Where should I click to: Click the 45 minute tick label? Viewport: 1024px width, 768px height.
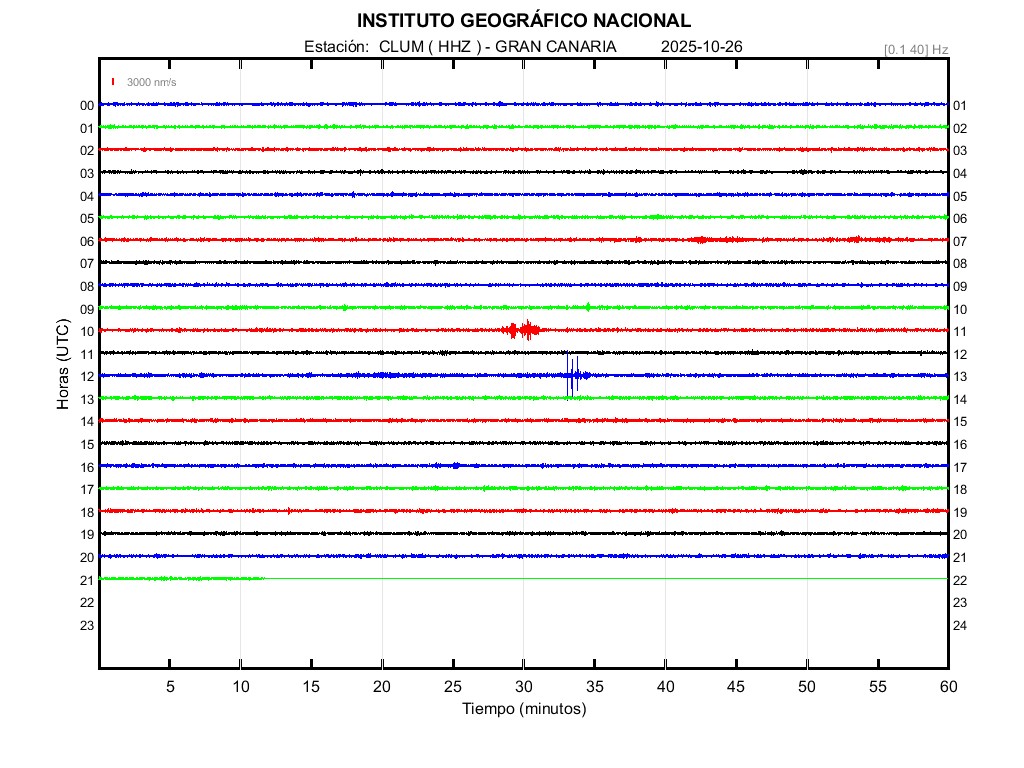coord(735,687)
